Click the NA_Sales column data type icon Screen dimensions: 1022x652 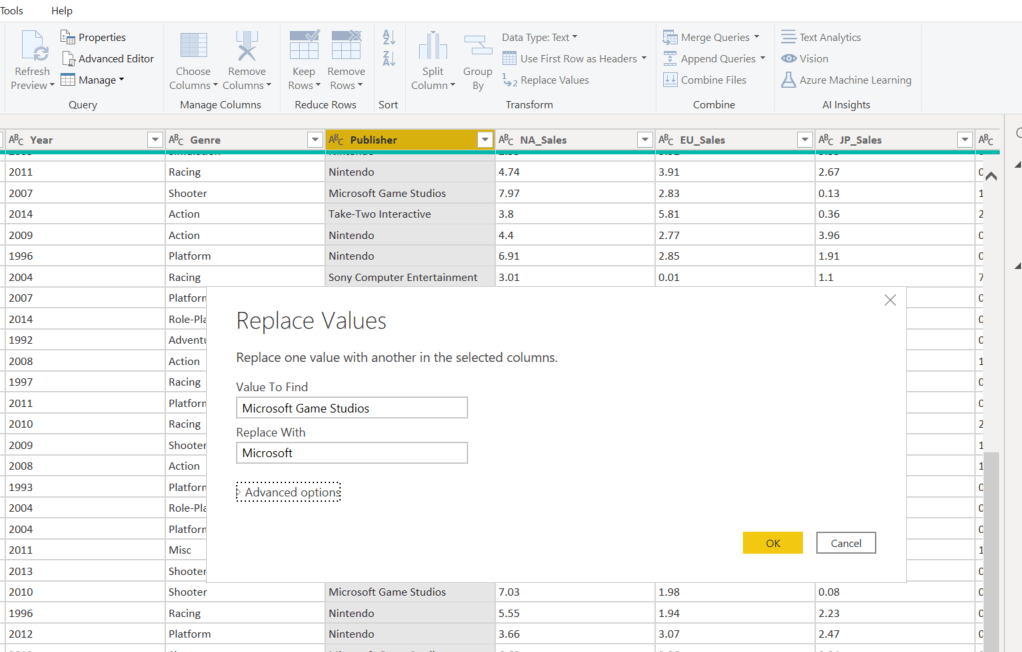[x=506, y=140]
